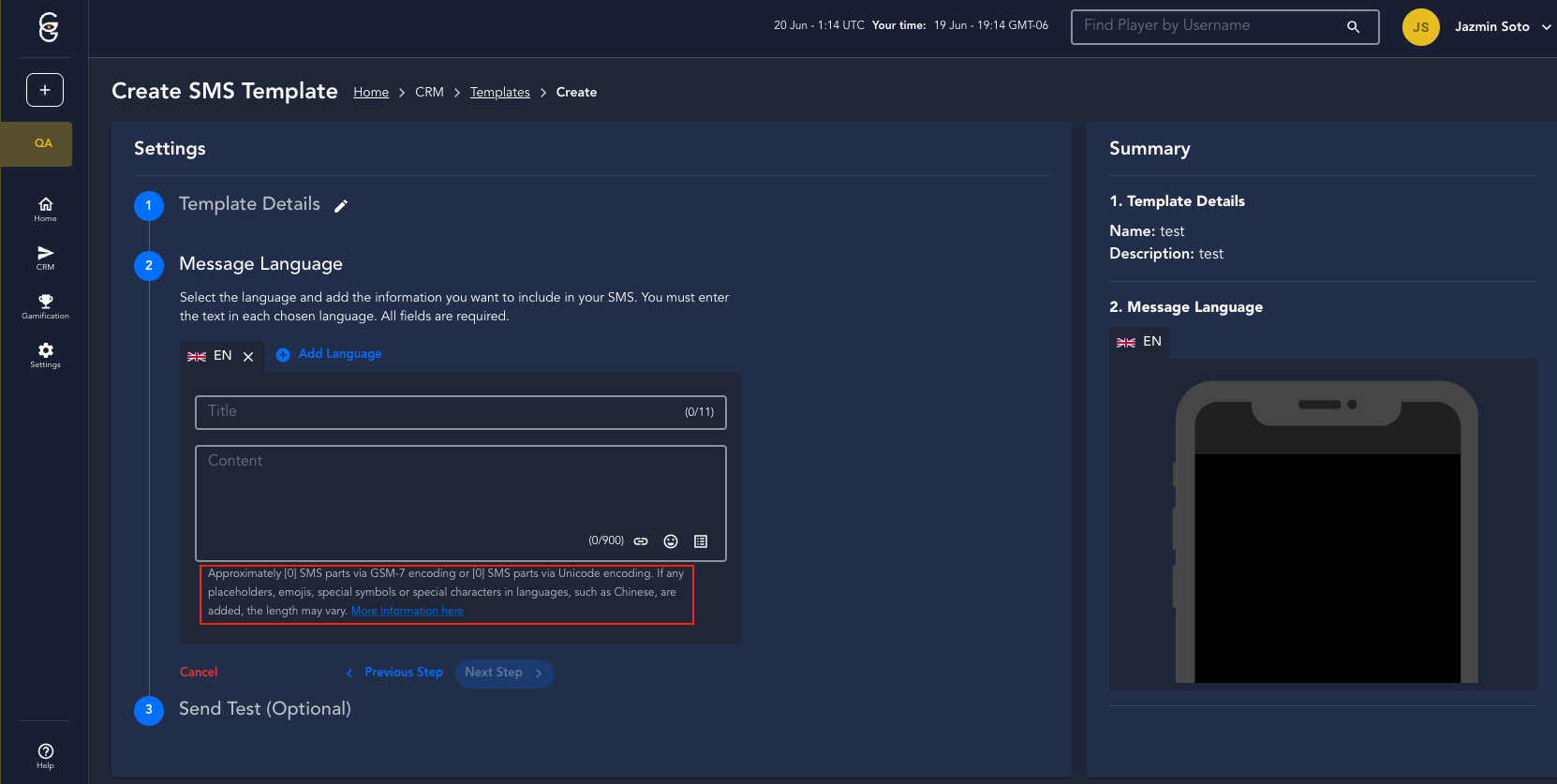1557x784 pixels.
Task: Open Home from the sidebar
Action: pyautogui.click(x=45, y=209)
